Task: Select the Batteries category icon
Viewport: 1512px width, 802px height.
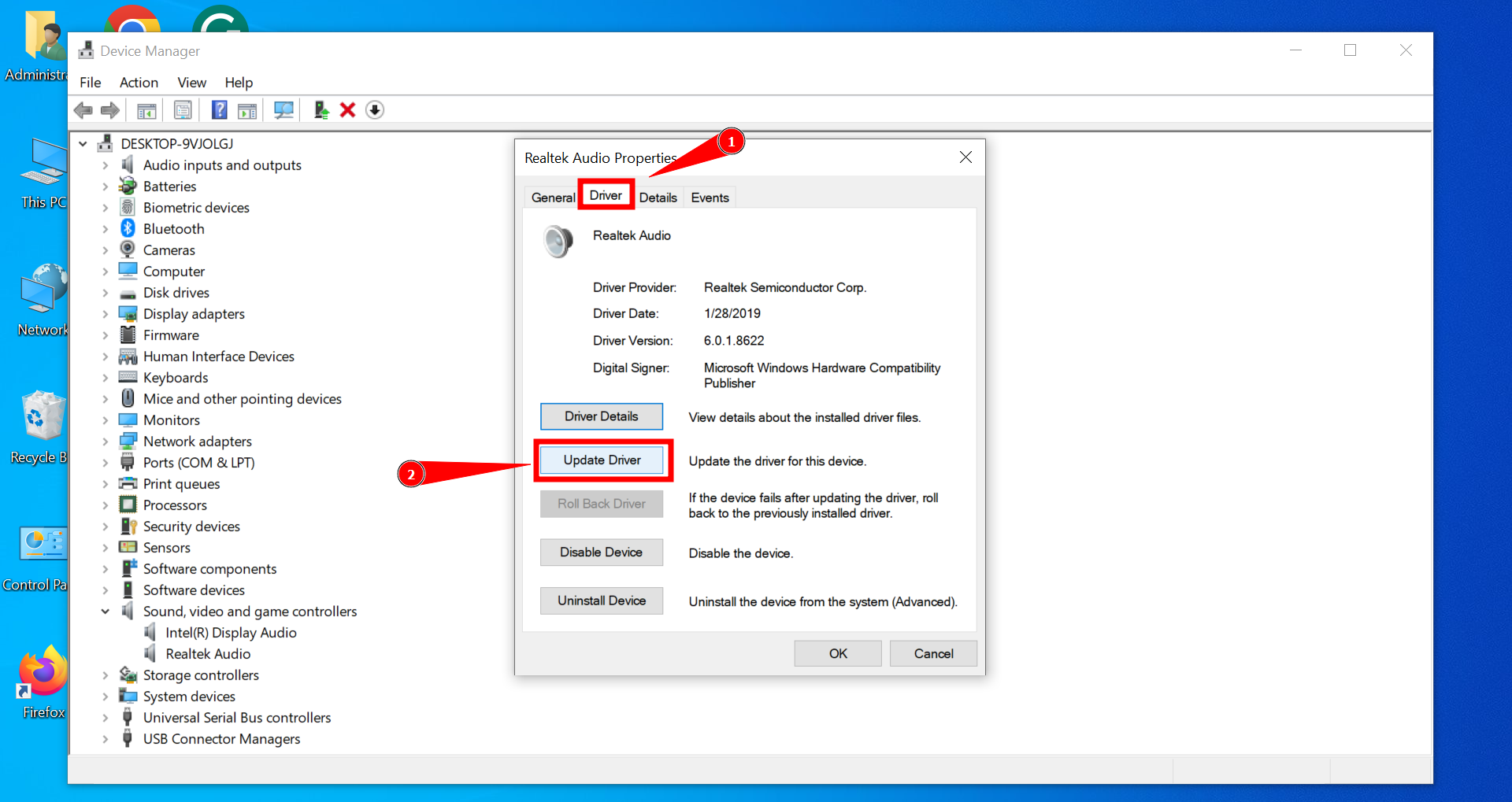Action: tap(128, 186)
